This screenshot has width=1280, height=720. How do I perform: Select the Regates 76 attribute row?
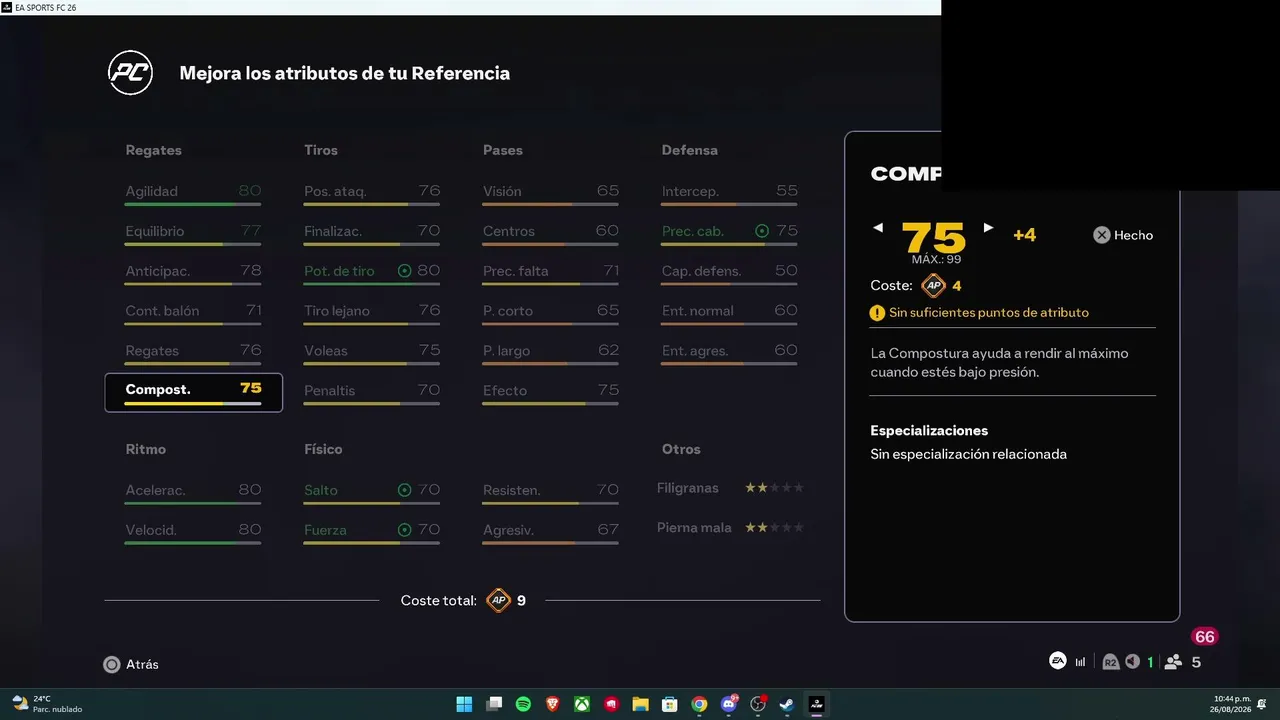pyautogui.click(x=193, y=353)
